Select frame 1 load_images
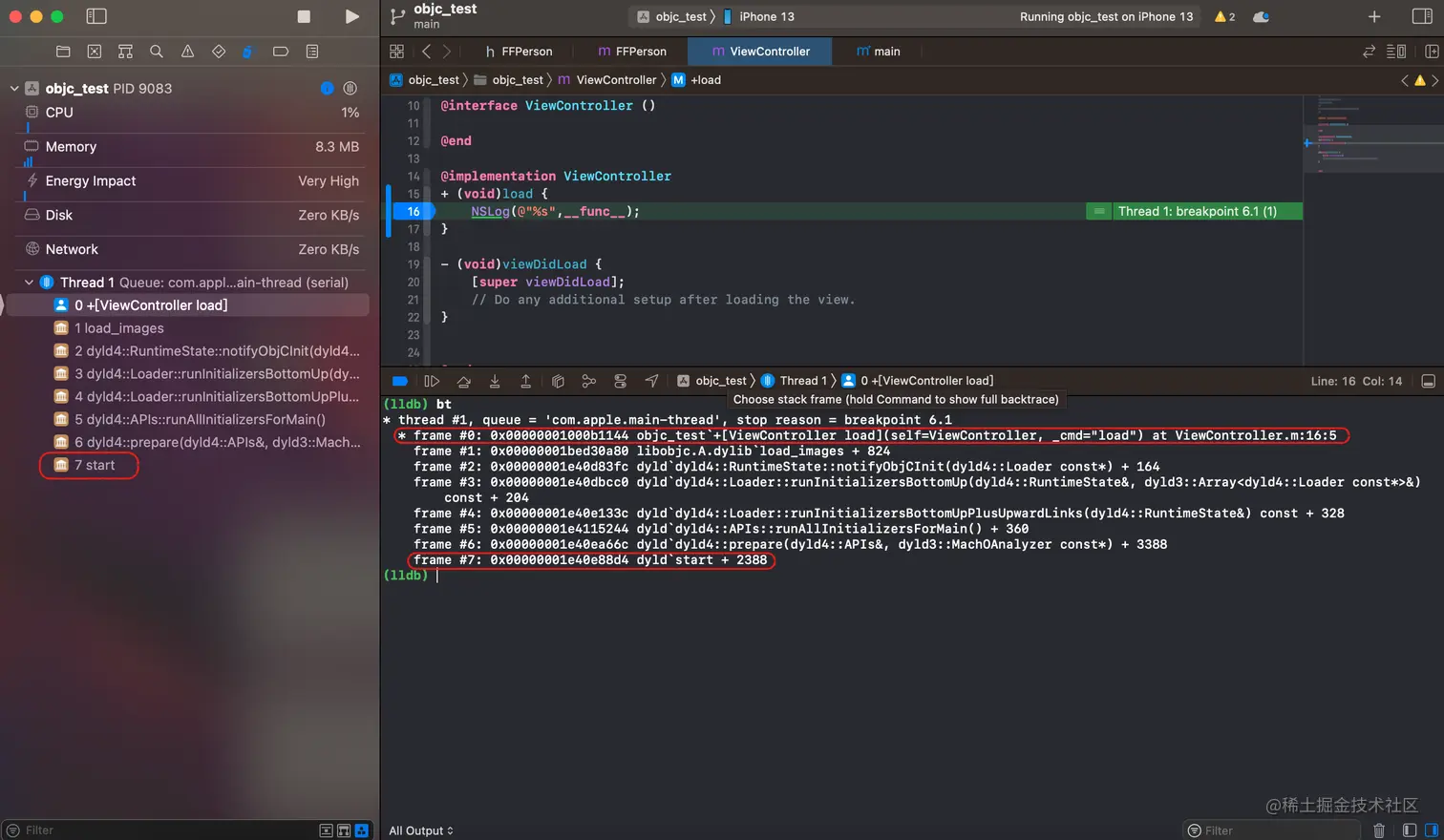This screenshot has width=1444, height=840. pos(187,328)
